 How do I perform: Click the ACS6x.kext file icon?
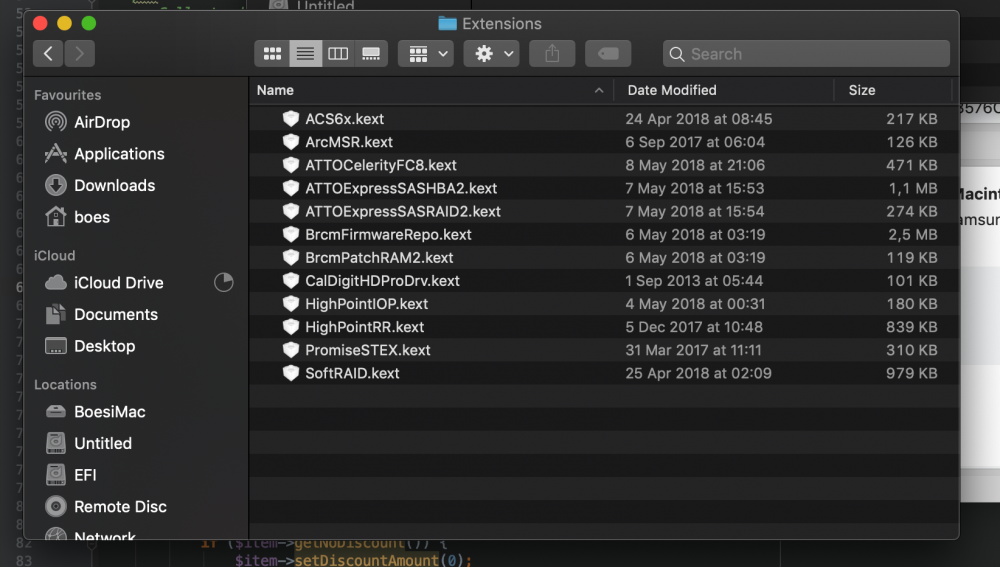[x=291, y=119]
